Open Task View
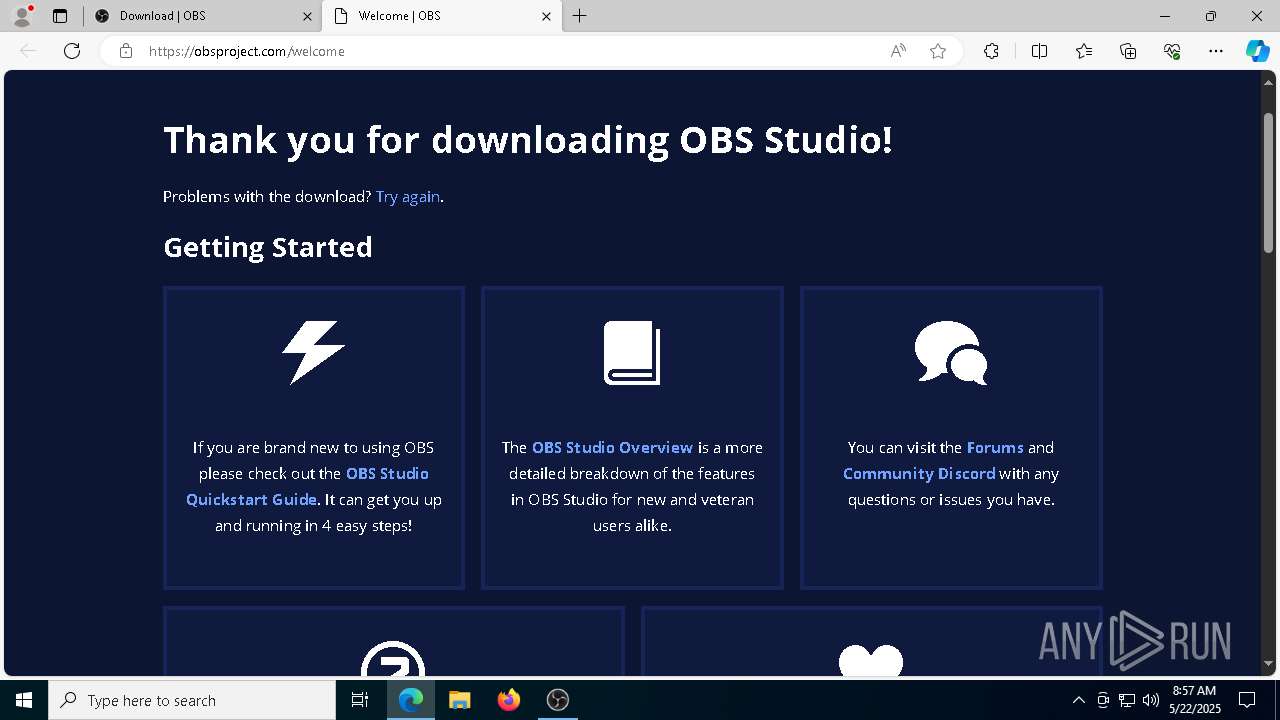 click(360, 700)
